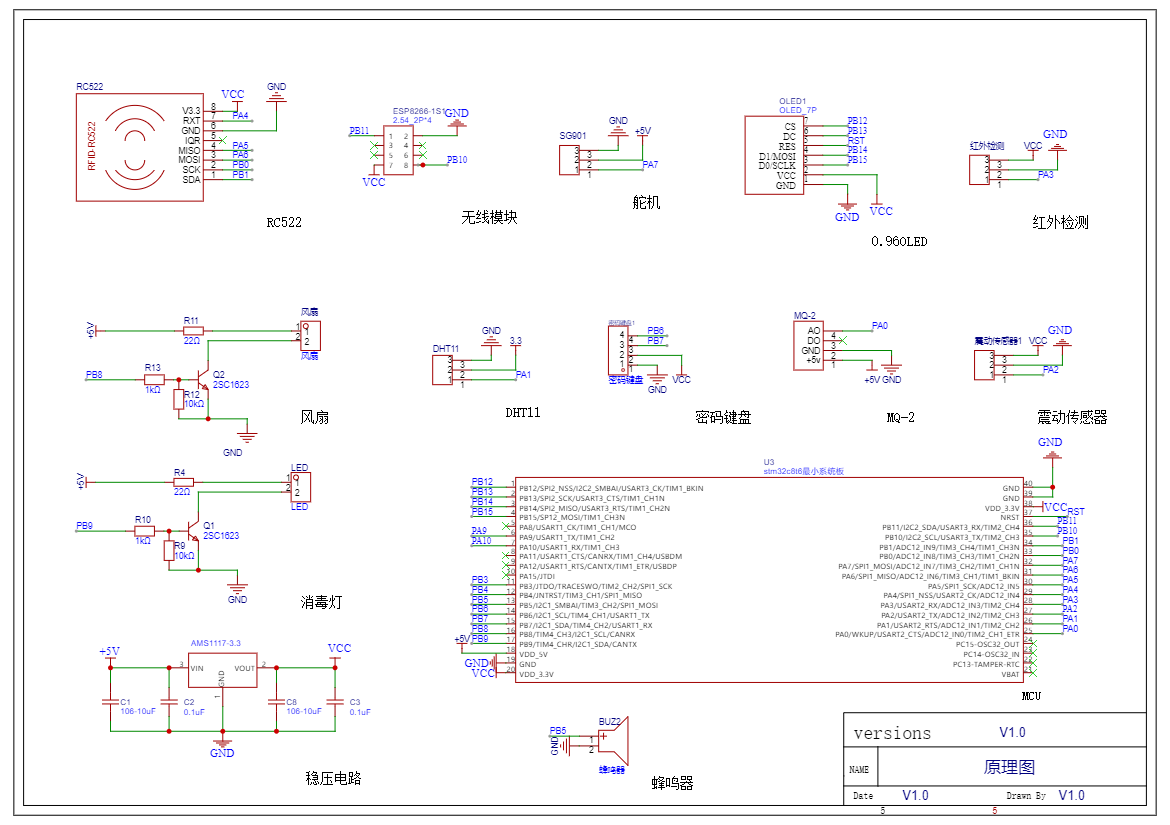Click the PA3 label at infrared connector
The height and width of the screenshot is (825, 1170).
(1046, 175)
